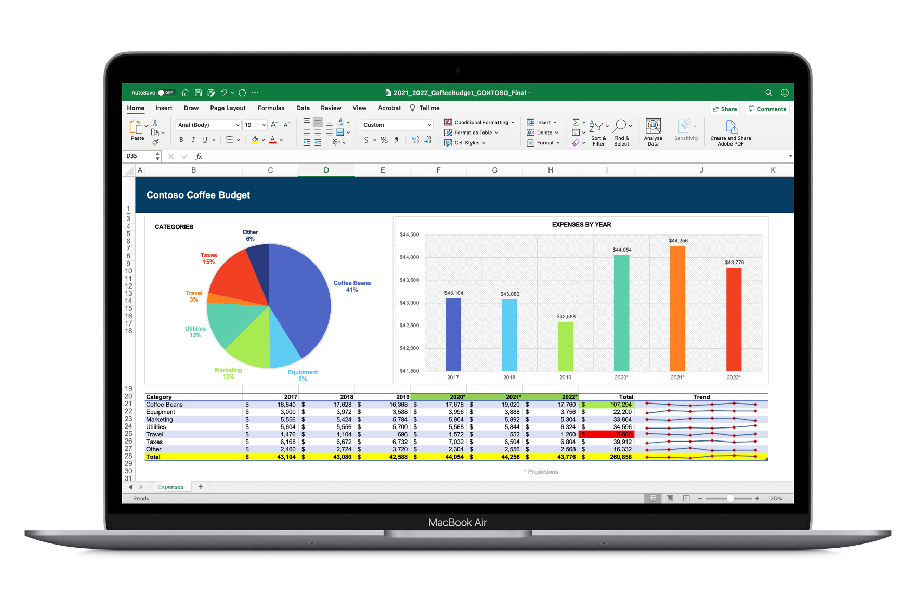Open the Format cells dropdown
Viewport: 916px width, 612px height.
coord(543,142)
